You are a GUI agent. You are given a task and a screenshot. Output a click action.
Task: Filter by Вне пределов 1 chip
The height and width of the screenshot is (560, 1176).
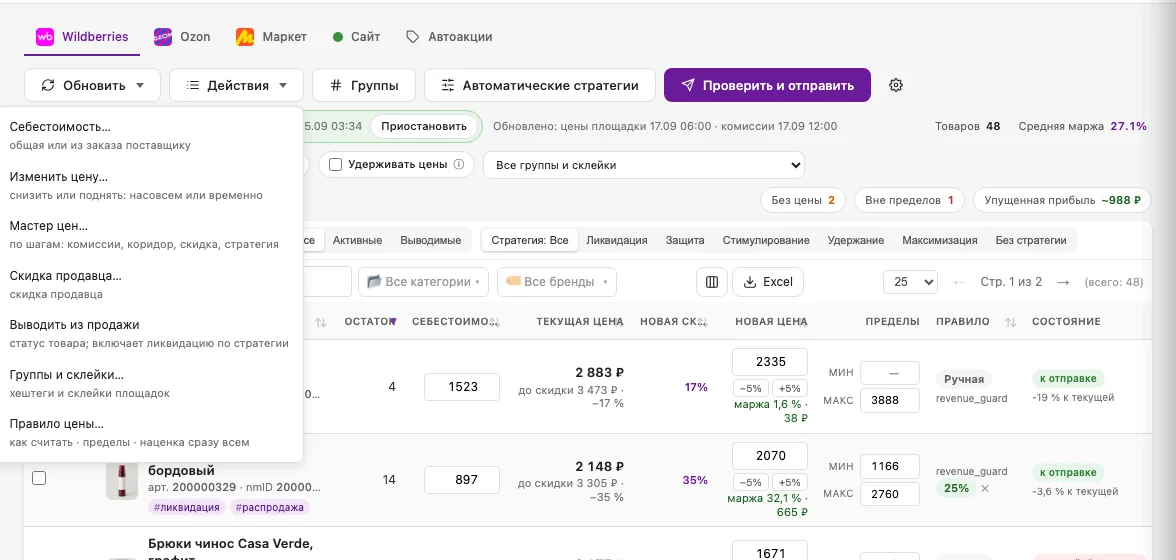click(909, 200)
